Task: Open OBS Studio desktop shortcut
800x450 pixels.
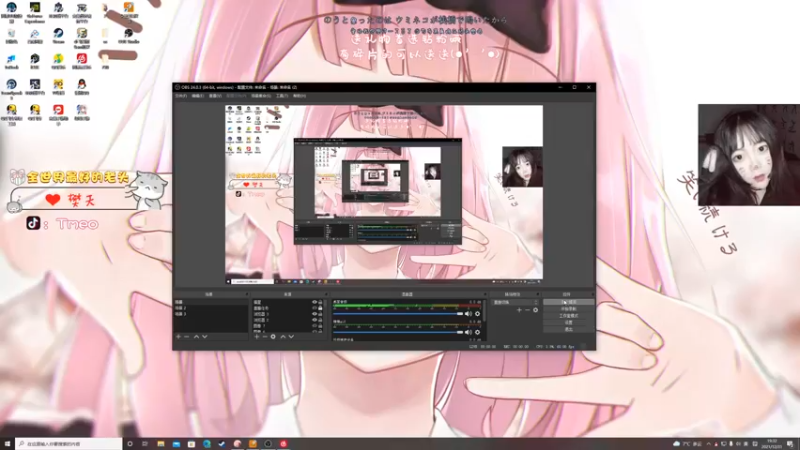Action: tap(129, 36)
